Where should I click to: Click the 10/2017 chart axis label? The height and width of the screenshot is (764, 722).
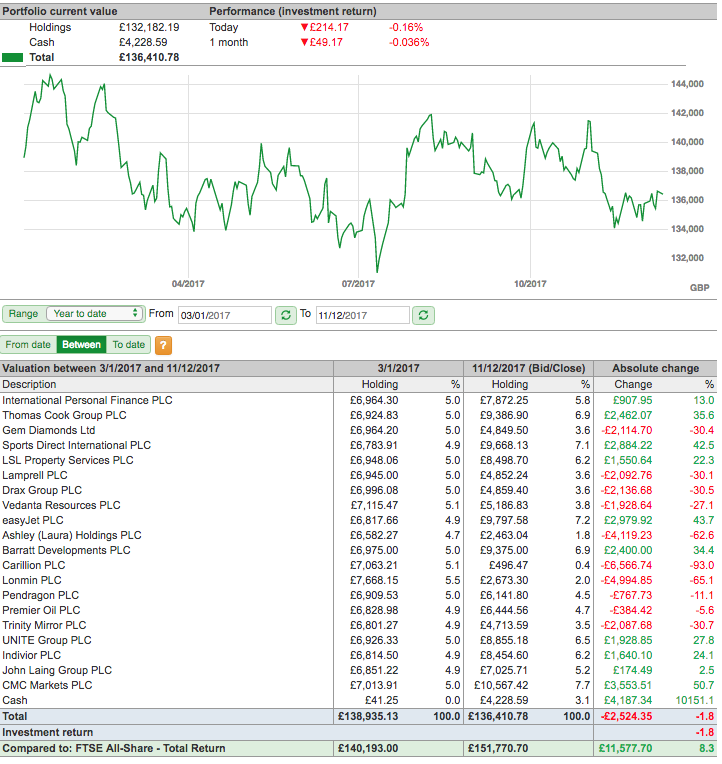coord(530,284)
